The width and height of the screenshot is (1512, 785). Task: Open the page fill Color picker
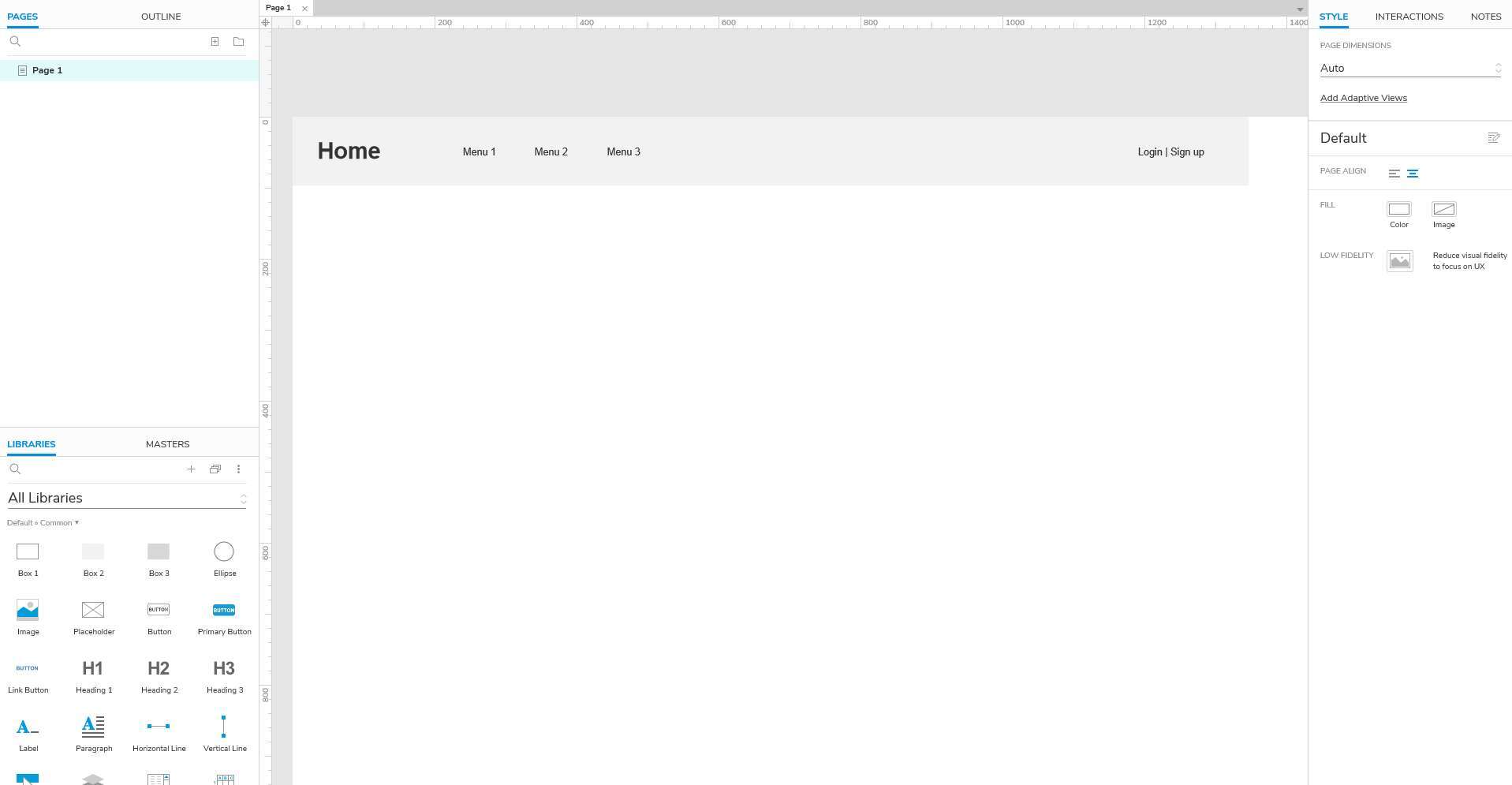coord(1398,209)
